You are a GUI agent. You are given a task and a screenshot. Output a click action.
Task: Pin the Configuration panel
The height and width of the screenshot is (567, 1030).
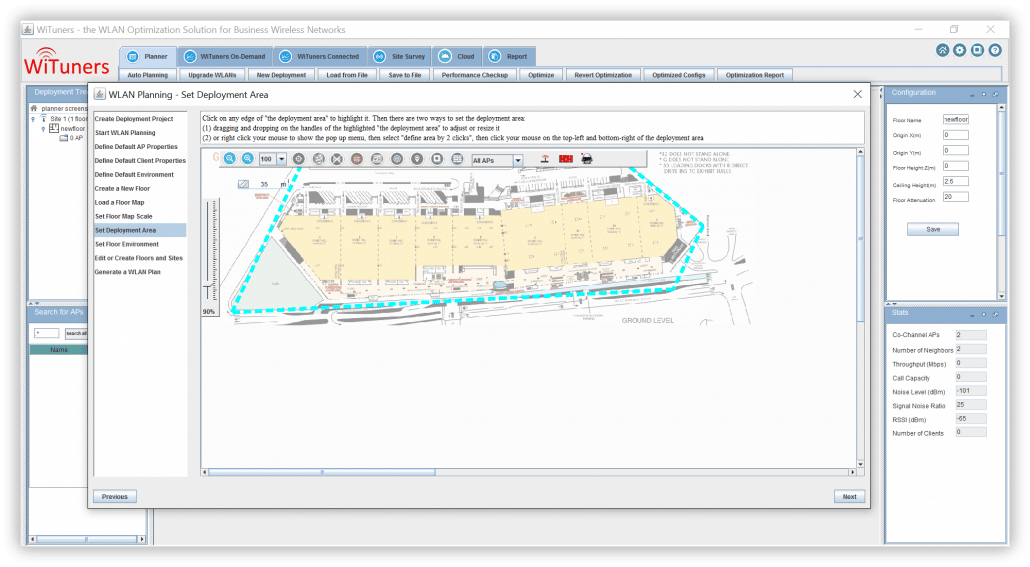pos(996,95)
